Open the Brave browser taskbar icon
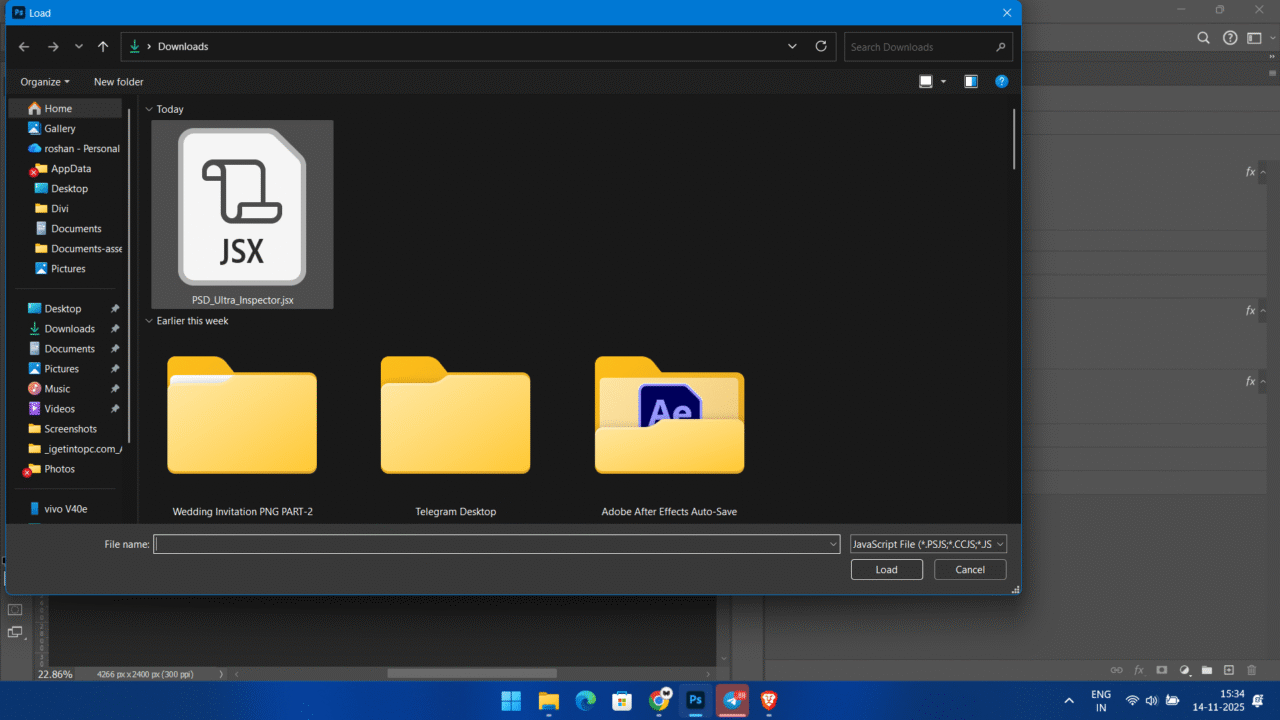The height and width of the screenshot is (720, 1280). coord(769,700)
